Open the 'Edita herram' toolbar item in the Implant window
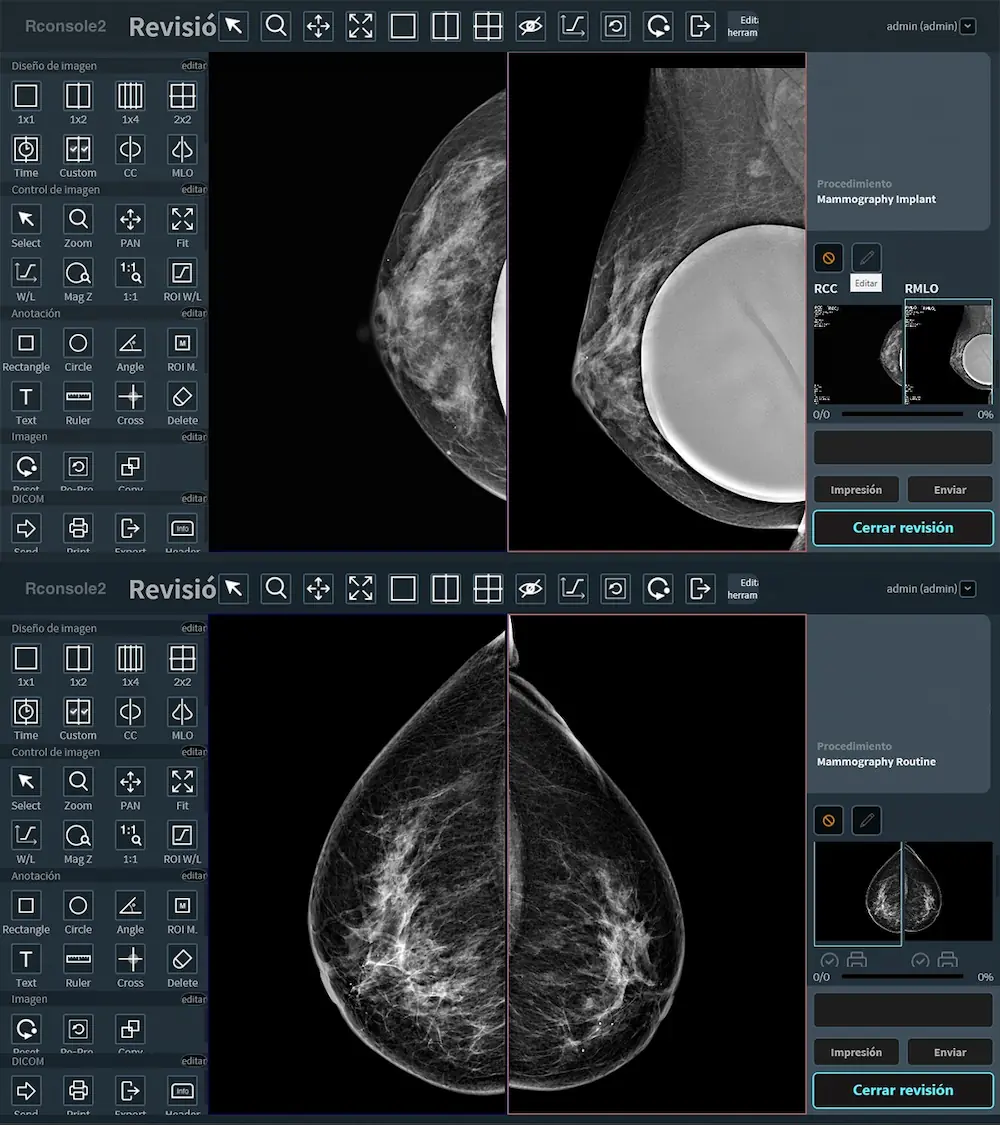This screenshot has width=1000, height=1125. point(742,26)
